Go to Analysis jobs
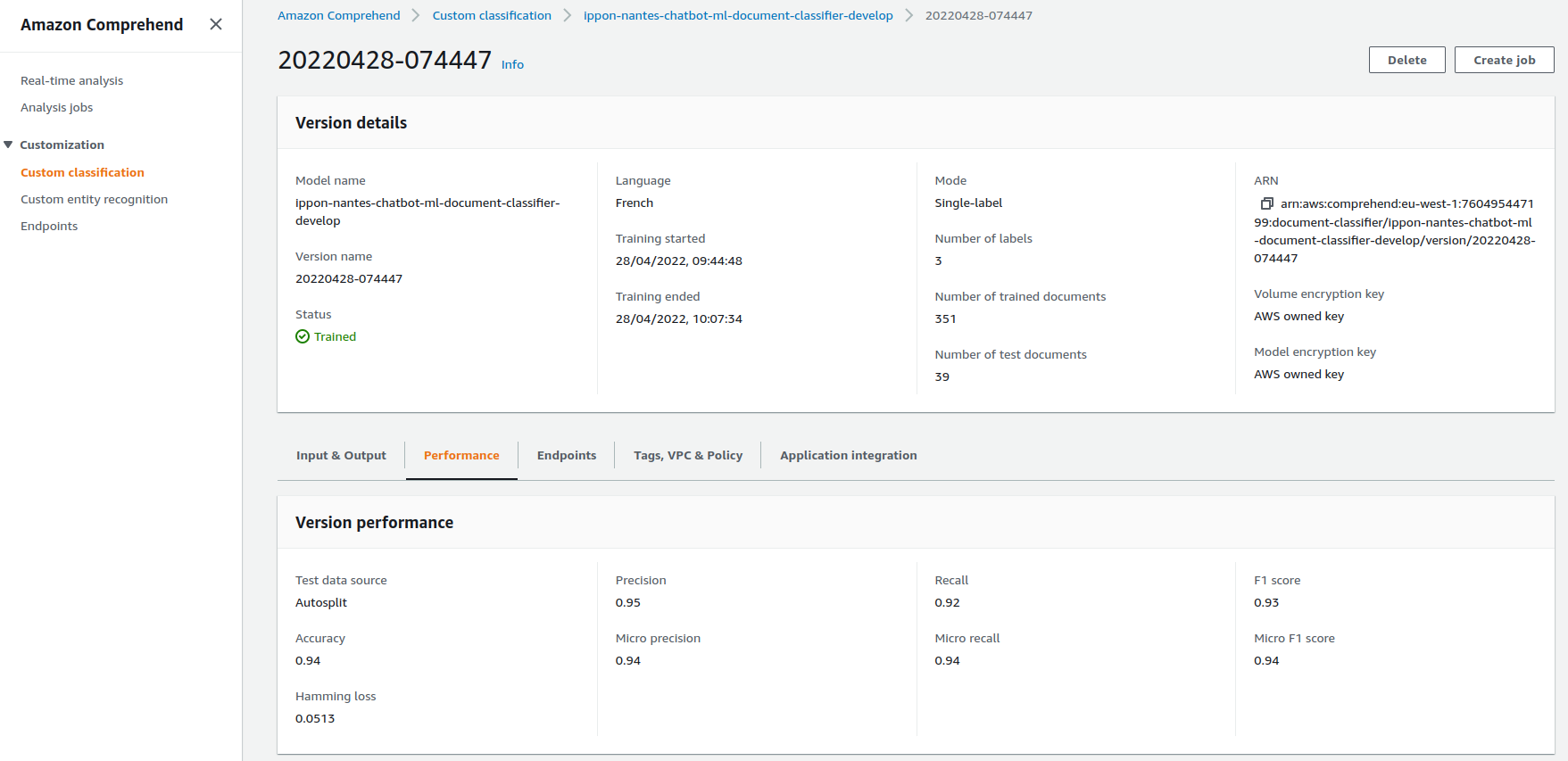Viewport: 1568px width, 761px height. click(x=56, y=107)
